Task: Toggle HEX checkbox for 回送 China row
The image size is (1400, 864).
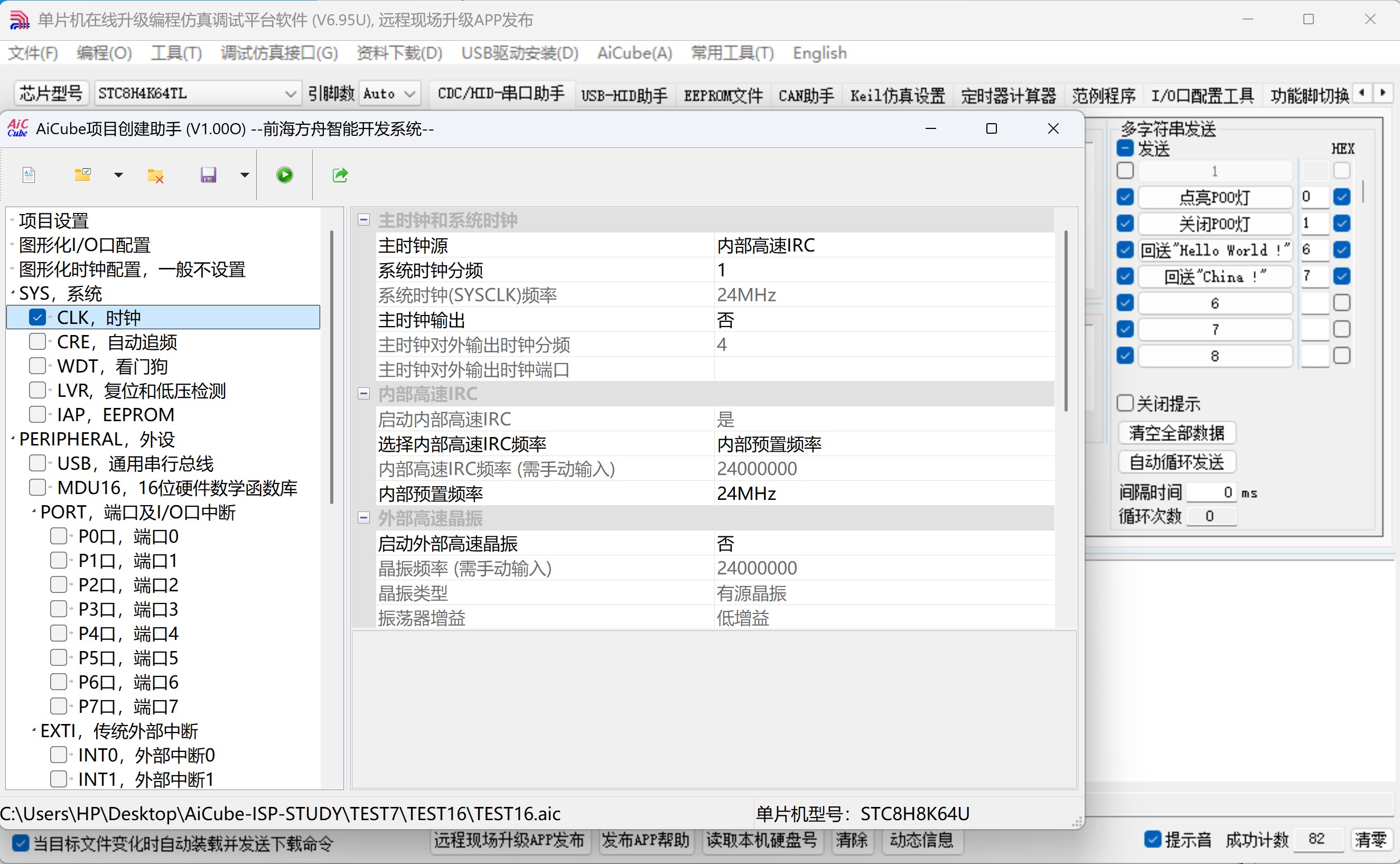Action: pos(1342,276)
